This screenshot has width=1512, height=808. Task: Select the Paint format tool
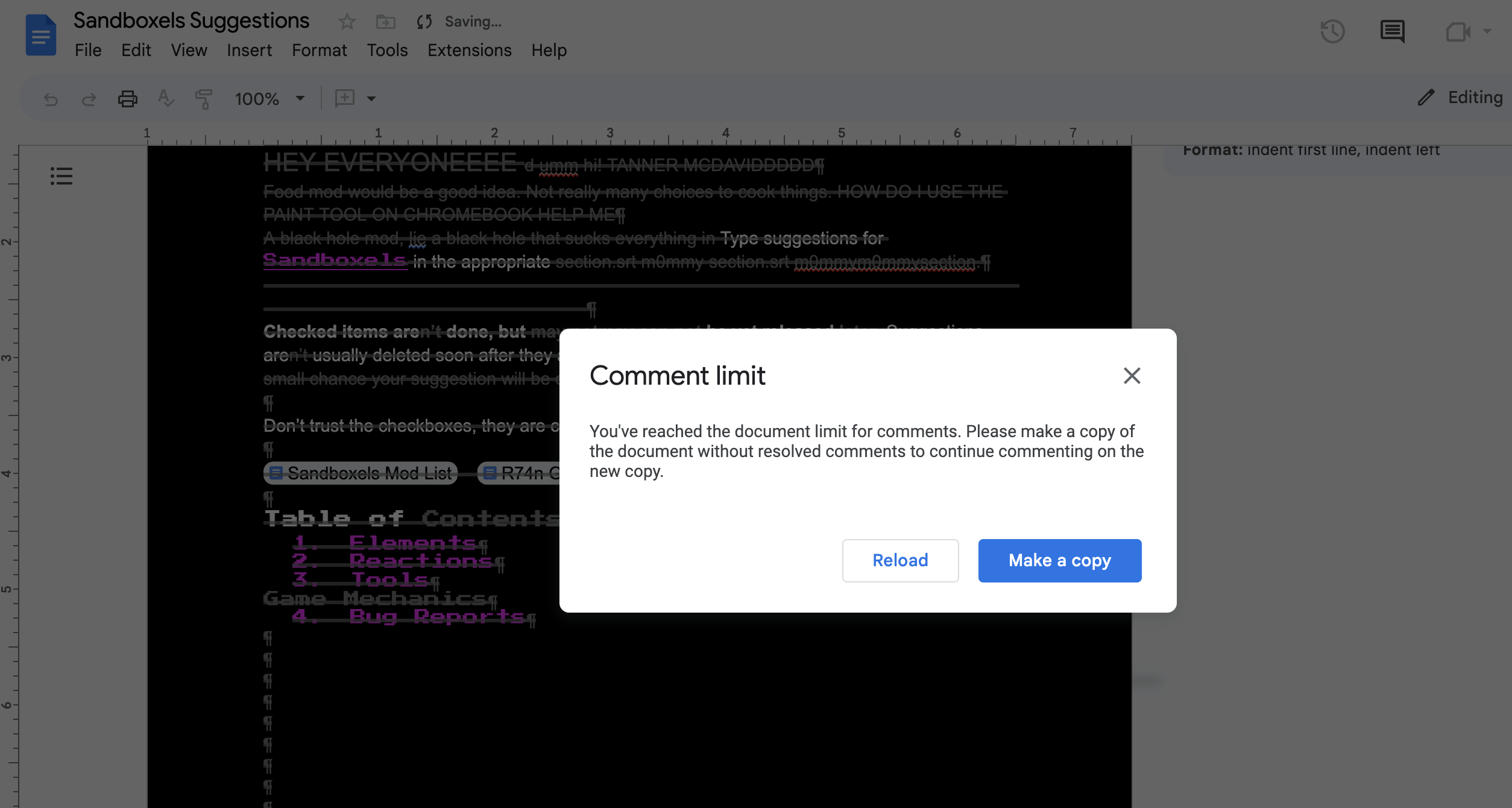(x=203, y=98)
